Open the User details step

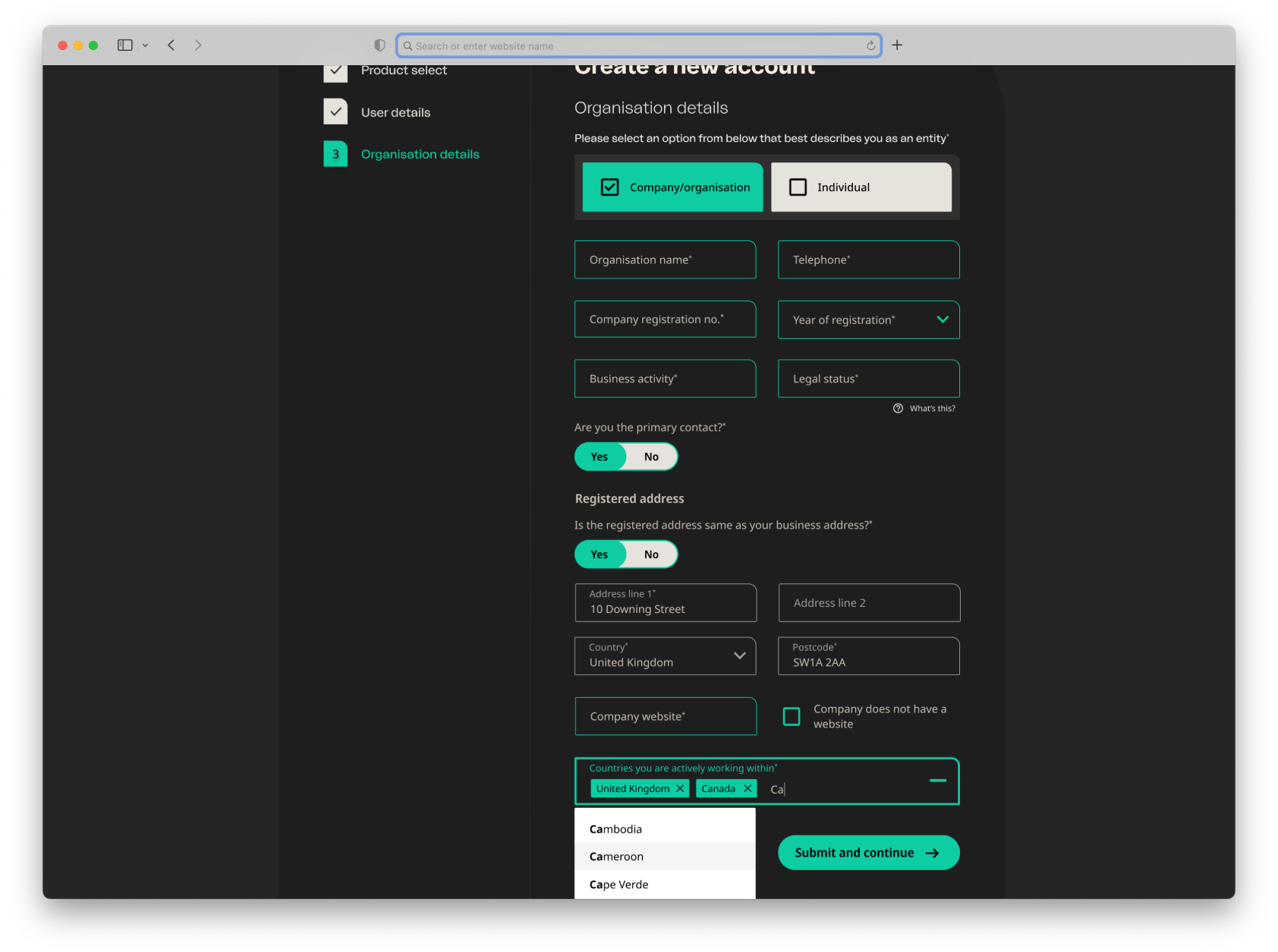tap(395, 112)
